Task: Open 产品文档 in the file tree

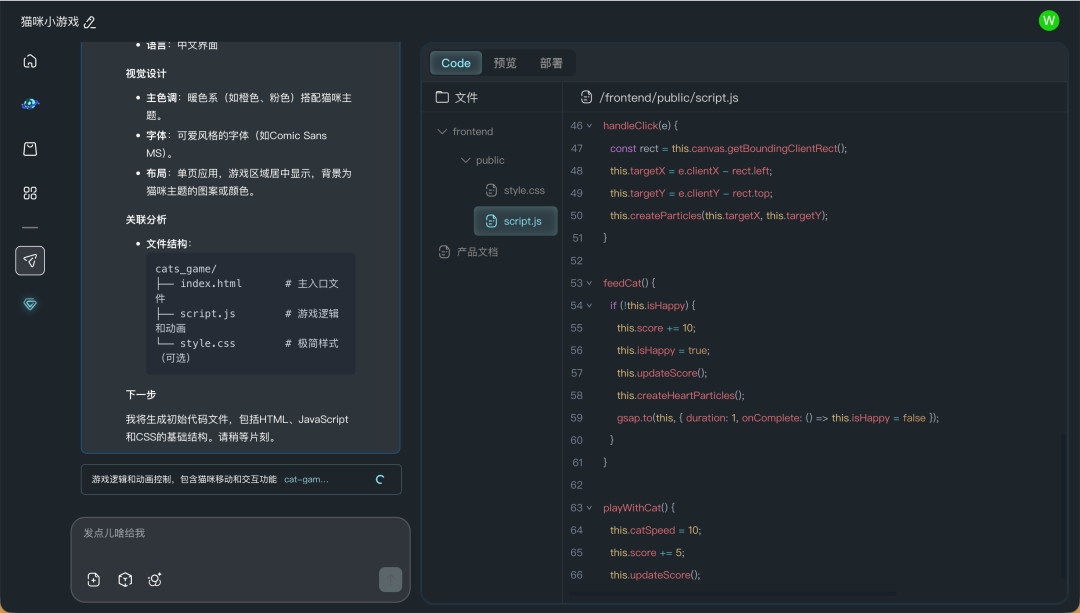Action: point(469,252)
